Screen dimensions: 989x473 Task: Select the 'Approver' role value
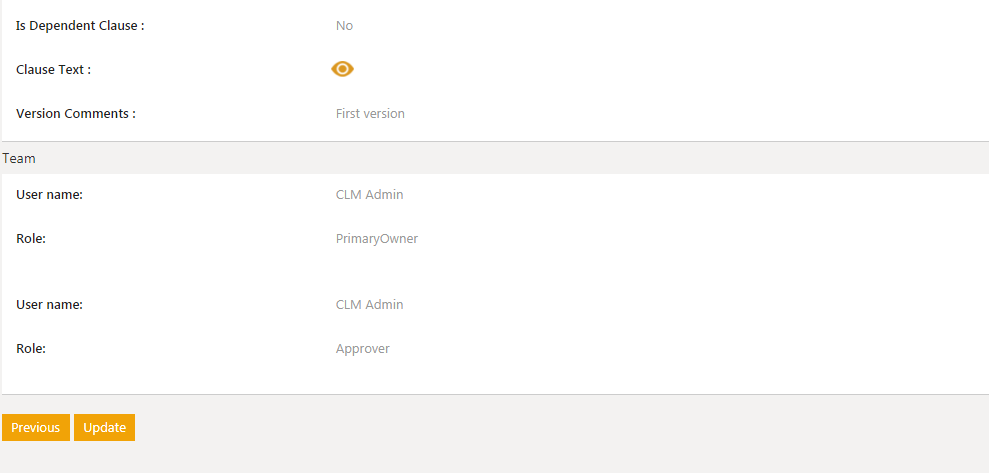pos(362,348)
